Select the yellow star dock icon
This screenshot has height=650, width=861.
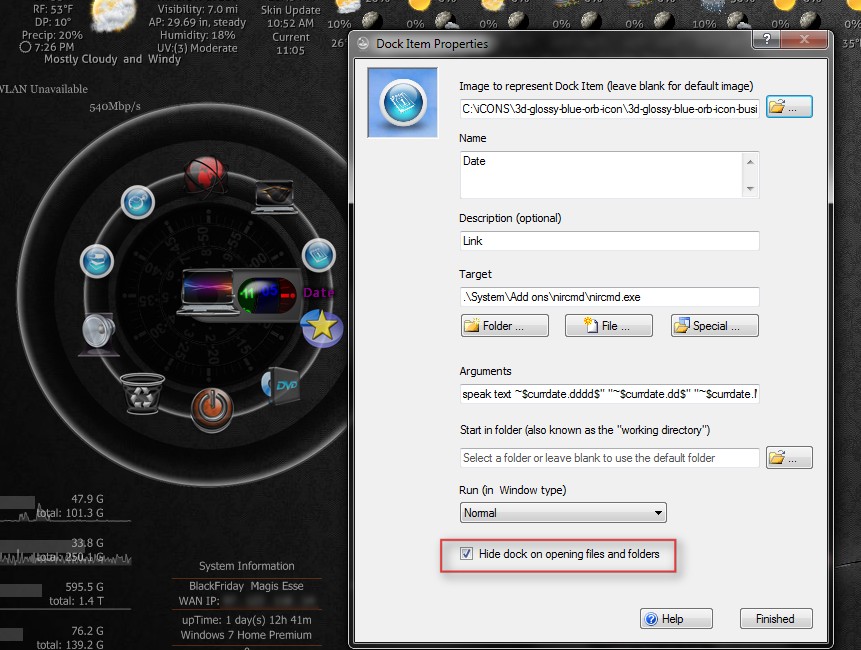[x=322, y=327]
